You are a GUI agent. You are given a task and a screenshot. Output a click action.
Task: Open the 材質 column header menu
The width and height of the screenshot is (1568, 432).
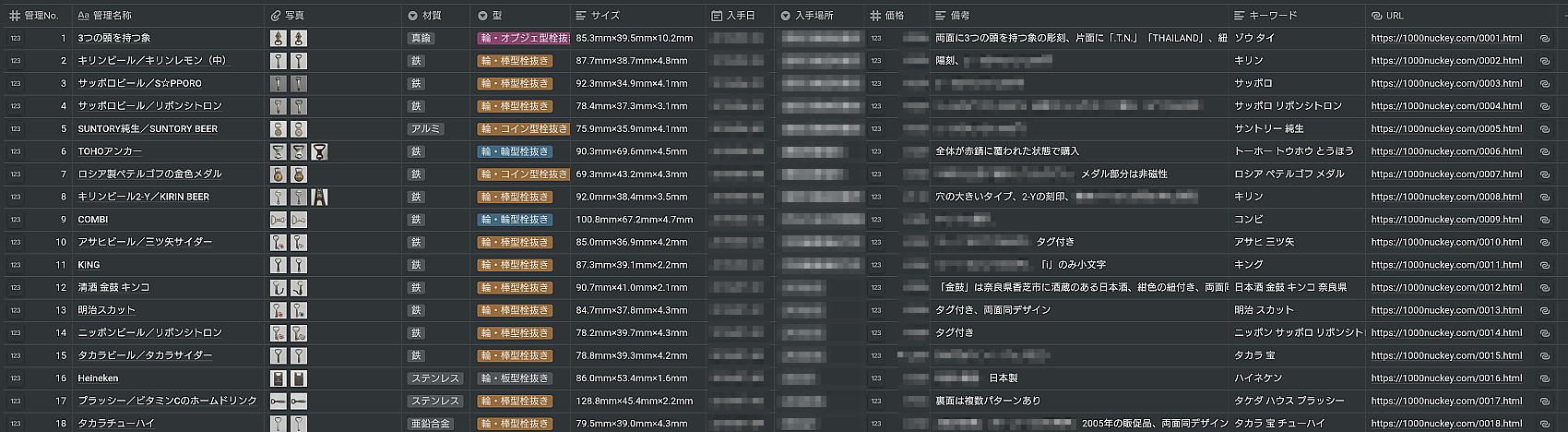pos(412,16)
